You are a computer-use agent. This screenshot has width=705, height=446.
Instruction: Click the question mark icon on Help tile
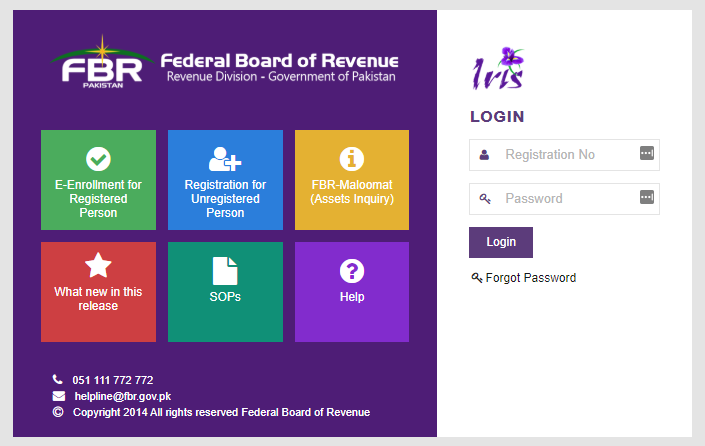(x=351, y=270)
